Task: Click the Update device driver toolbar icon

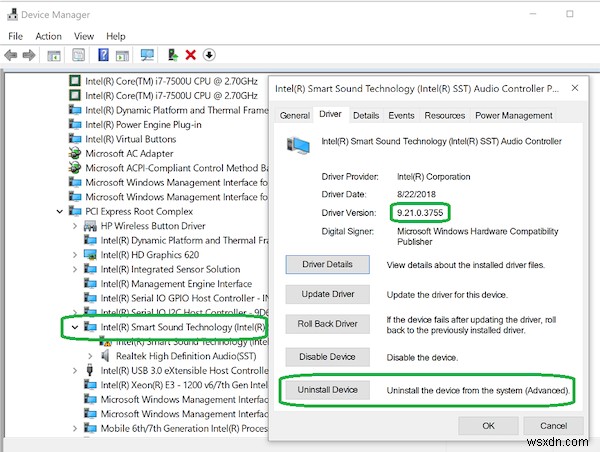Action: (x=173, y=55)
